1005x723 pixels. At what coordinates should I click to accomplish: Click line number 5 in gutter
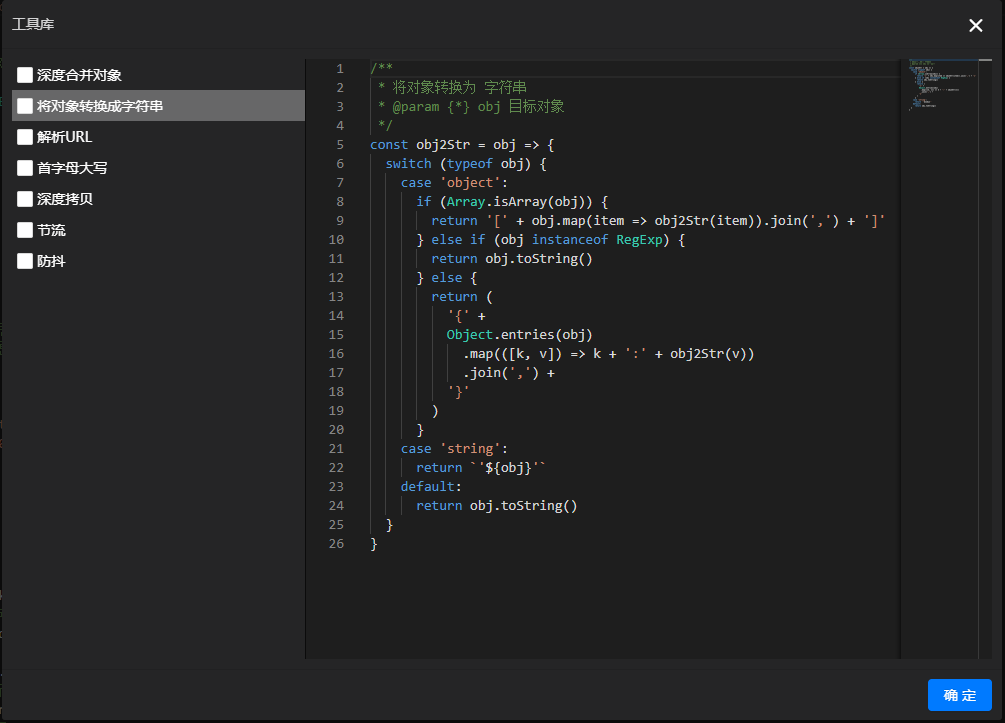340,145
